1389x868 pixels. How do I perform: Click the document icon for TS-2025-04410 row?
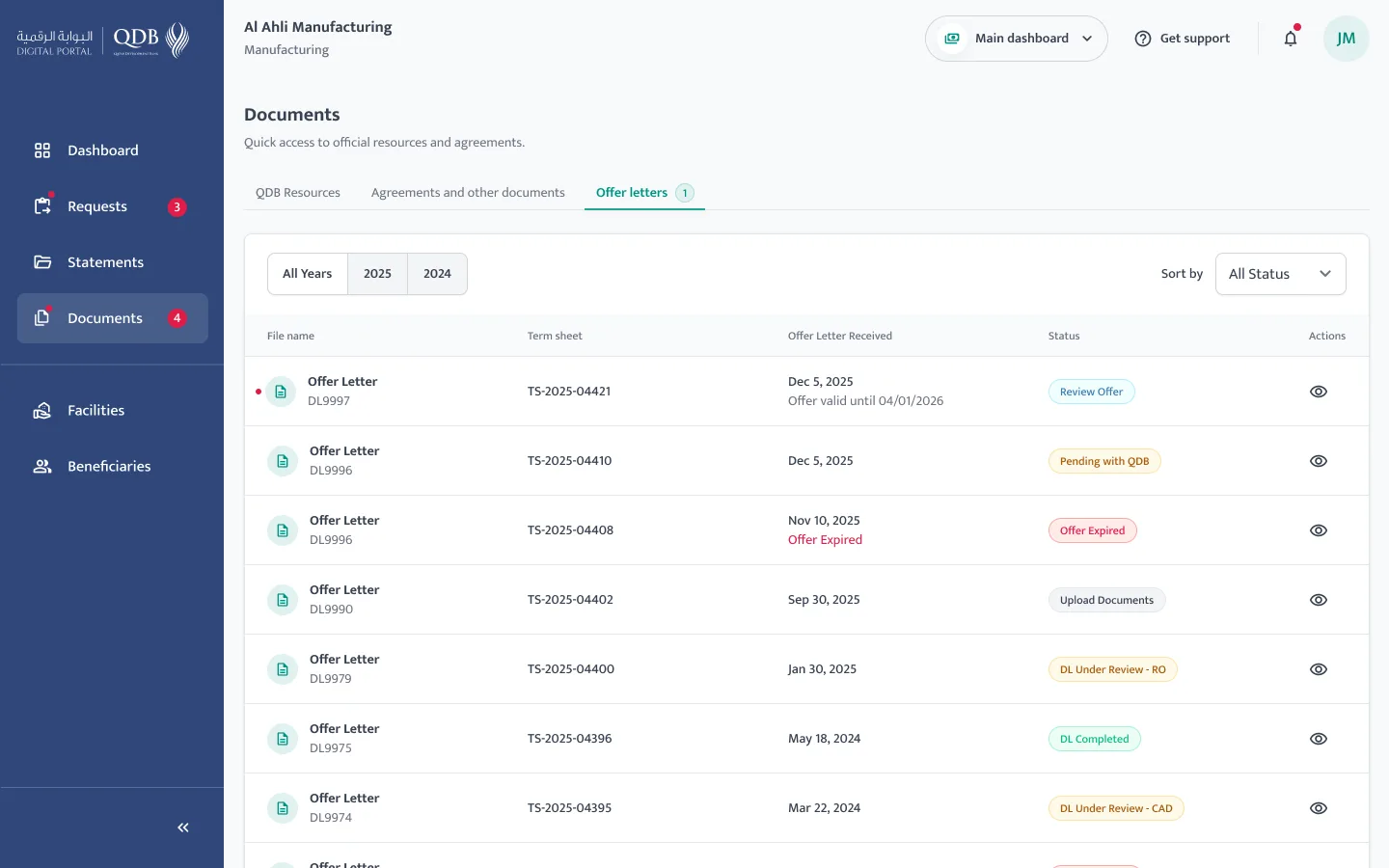(283, 461)
